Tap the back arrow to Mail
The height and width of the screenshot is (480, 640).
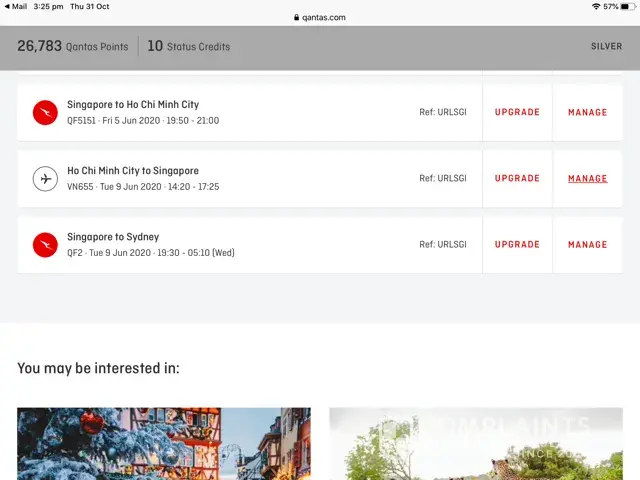coord(6,6)
